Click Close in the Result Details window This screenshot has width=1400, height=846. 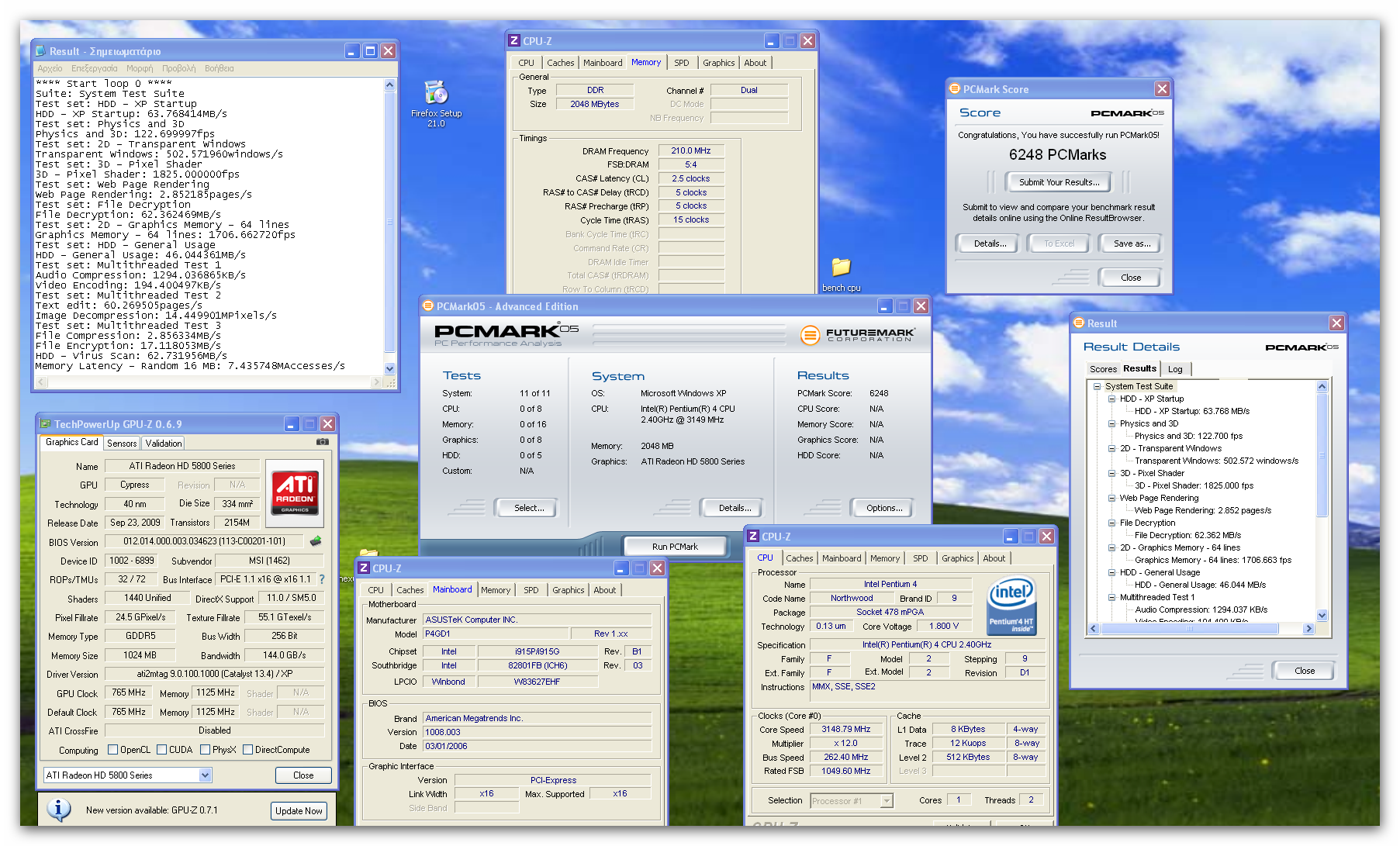(x=1305, y=671)
